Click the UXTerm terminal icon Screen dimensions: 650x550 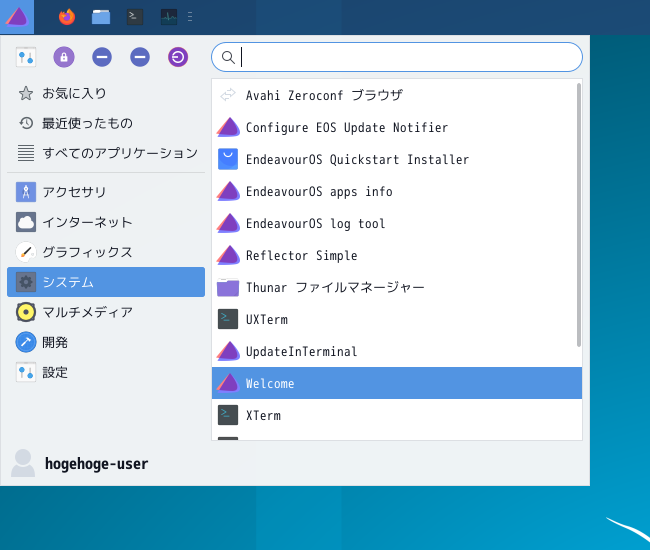[228, 319]
